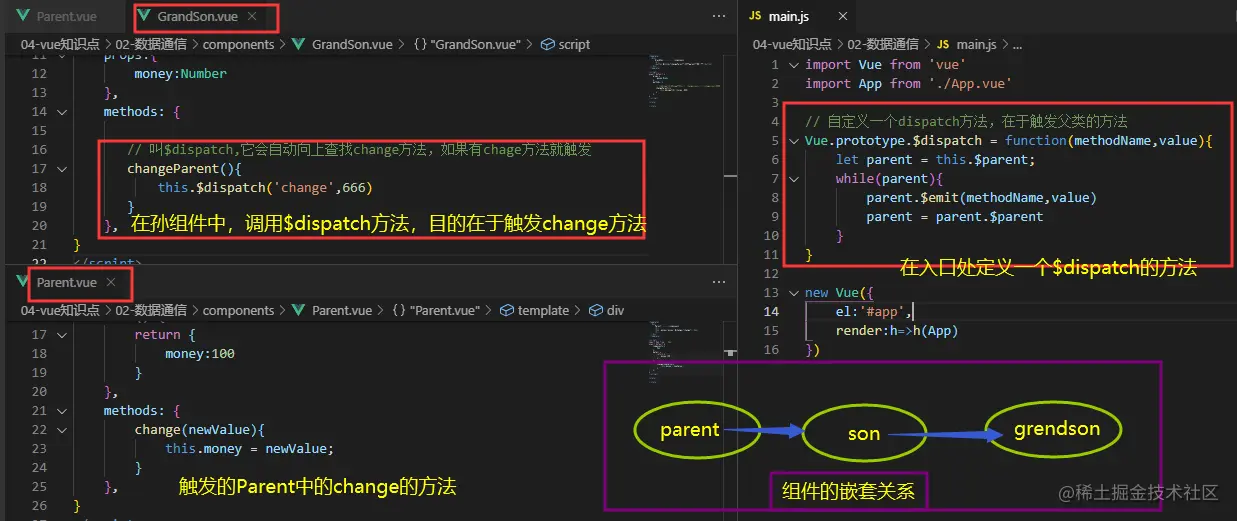Click let parent = this.$parent; line
The image size is (1237, 521).
[x=936, y=160]
